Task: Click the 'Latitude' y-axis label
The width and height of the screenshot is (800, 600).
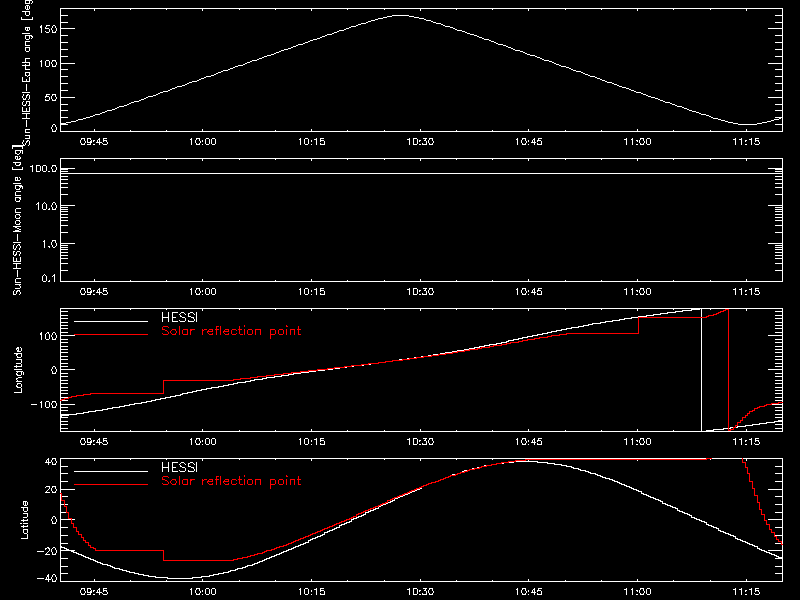Action: click(24, 519)
